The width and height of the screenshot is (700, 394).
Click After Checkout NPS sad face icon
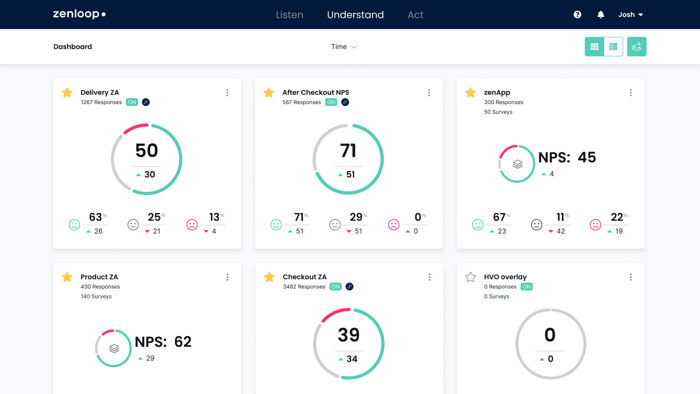point(394,224)
